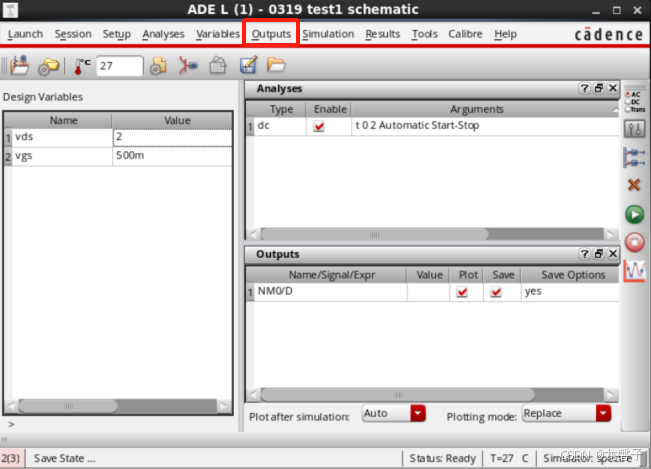
Task: Click Arguments column header in Analyses
Action: (x=477, y=109)
